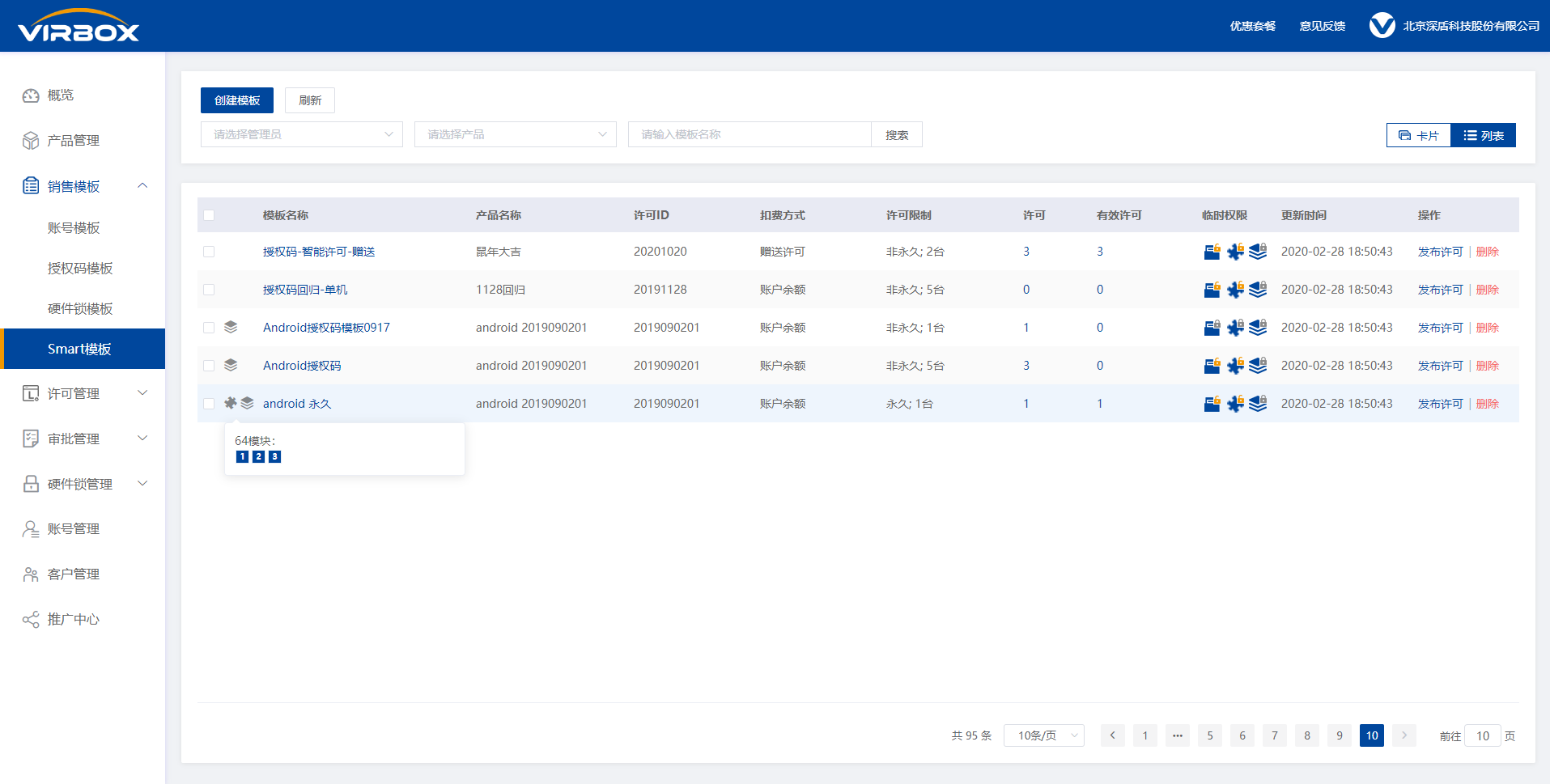Open the 10条/页 page size dropdown
1550x784 pixels.
pyautogui.click(x=1044, y=735)
